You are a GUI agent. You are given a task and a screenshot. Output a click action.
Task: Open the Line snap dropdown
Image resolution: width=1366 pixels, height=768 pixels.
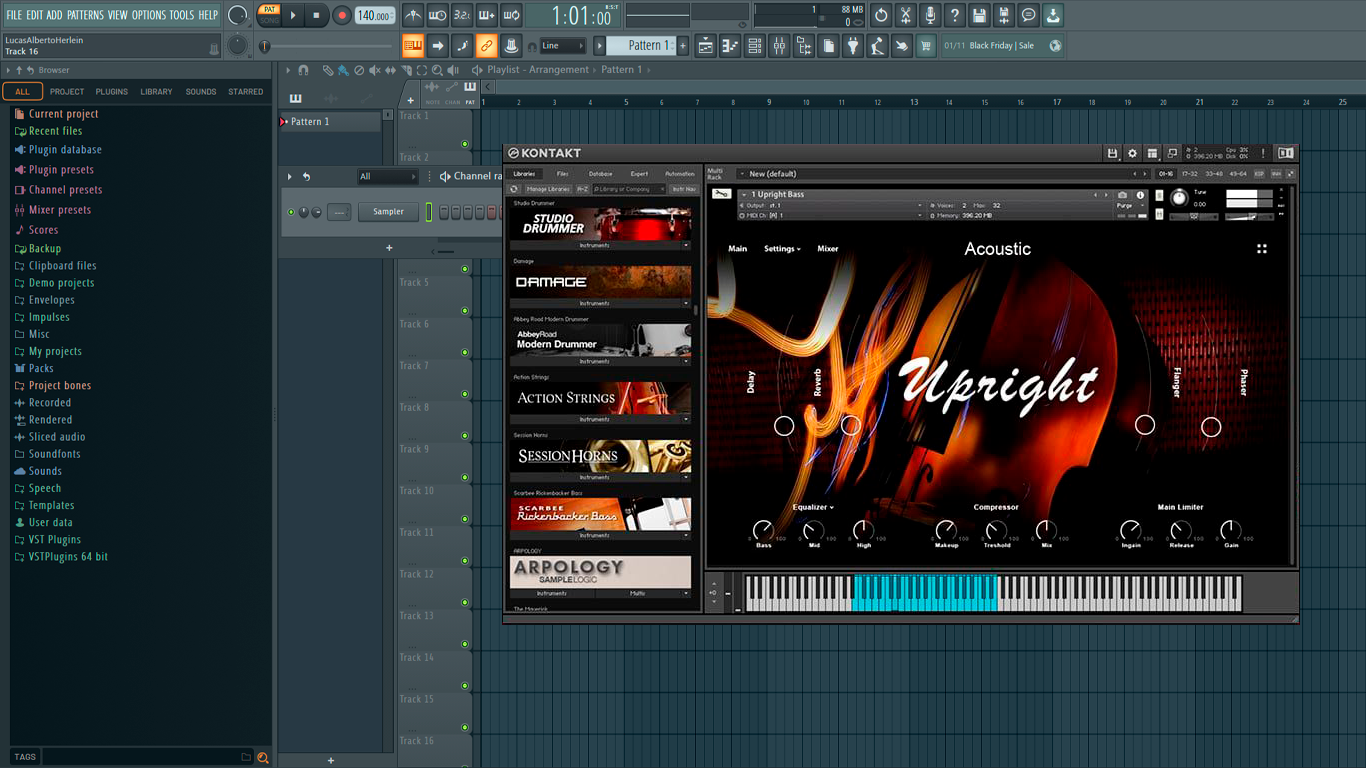562,45
